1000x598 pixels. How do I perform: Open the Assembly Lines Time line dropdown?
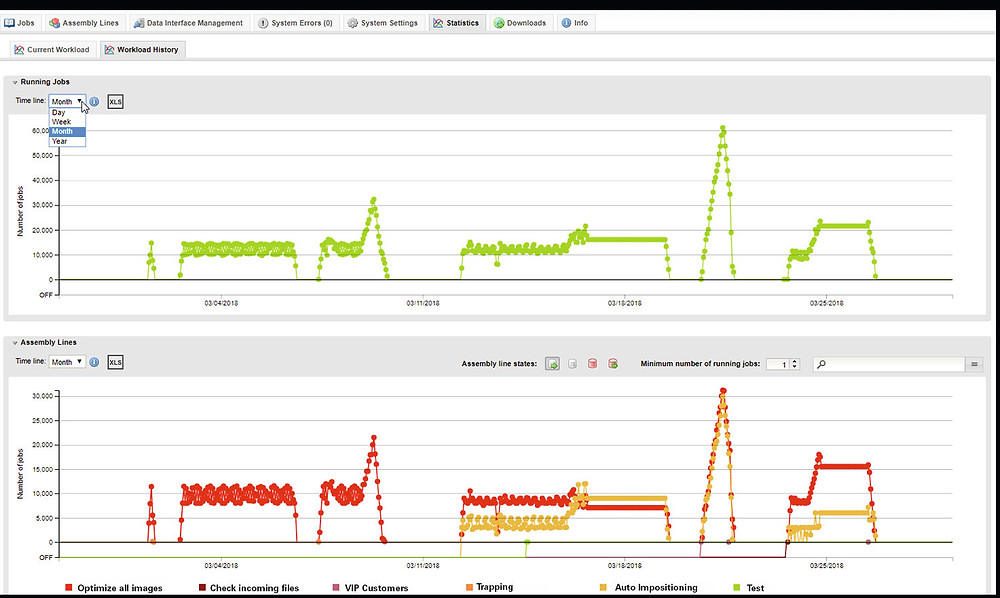[x=67, y=362]
